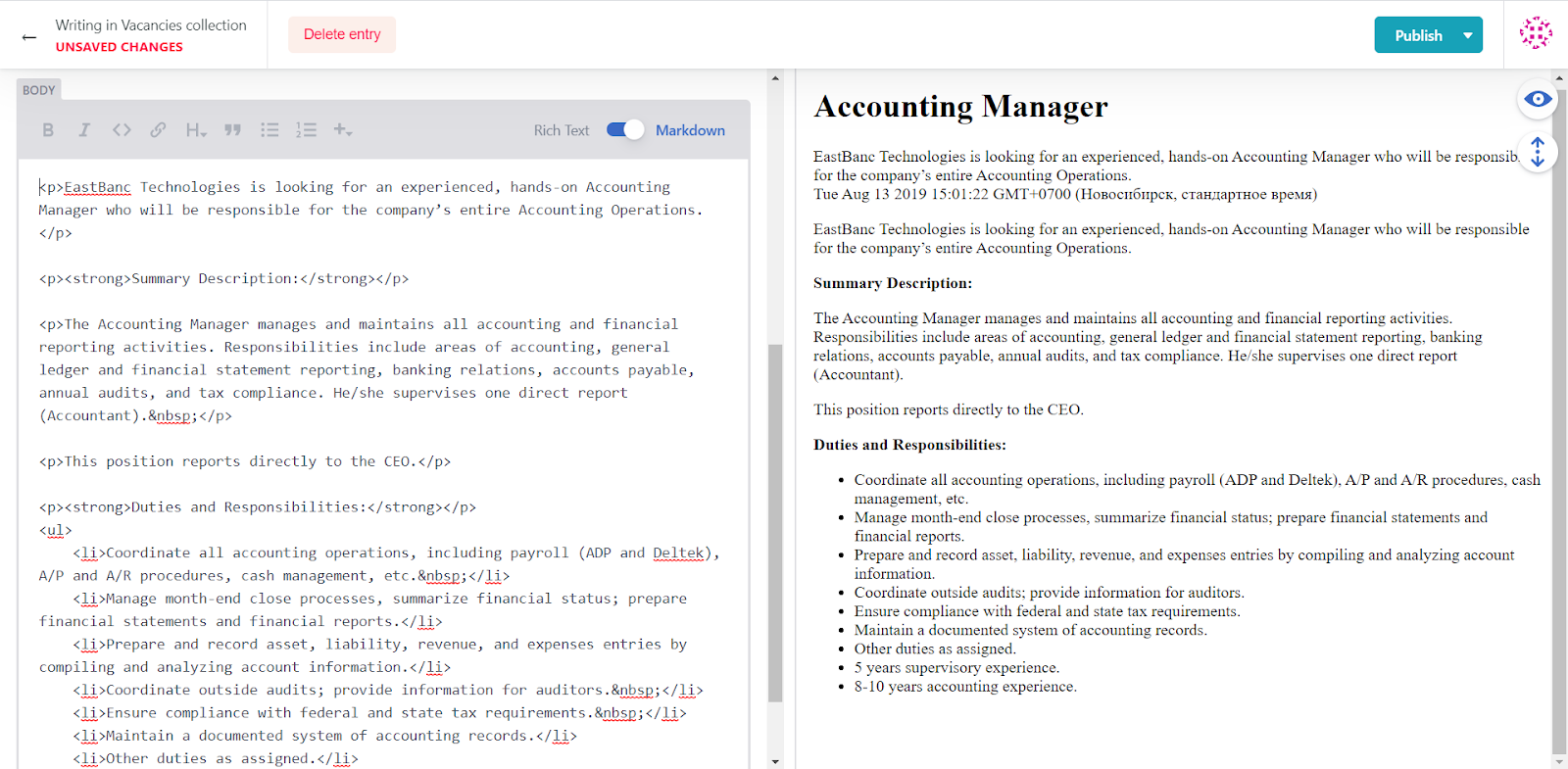Insert a link with chain icon
This screenshot has width=1568, height=769.
point(158,130)
